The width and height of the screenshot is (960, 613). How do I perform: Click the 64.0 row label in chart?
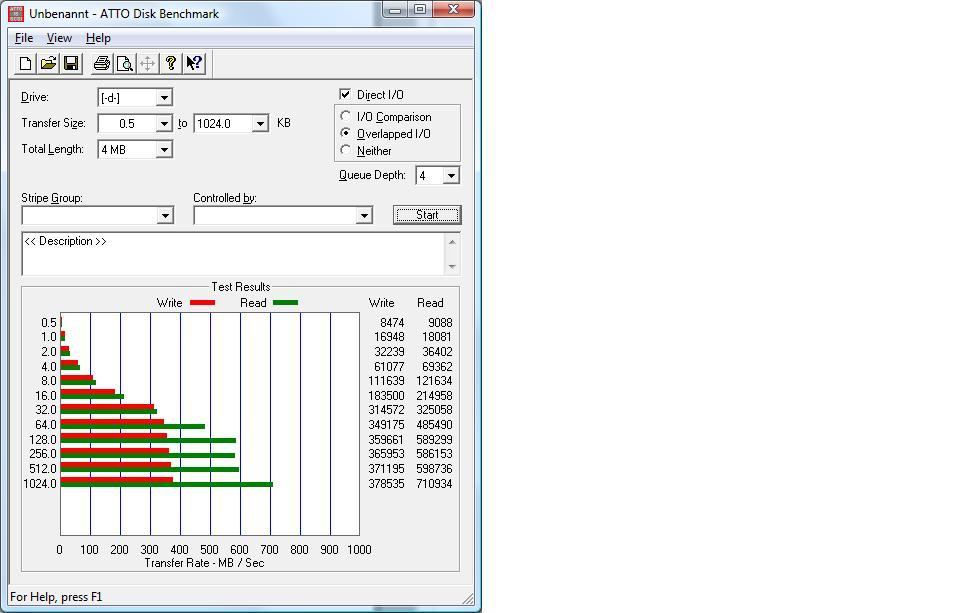[x=45, y=425]
